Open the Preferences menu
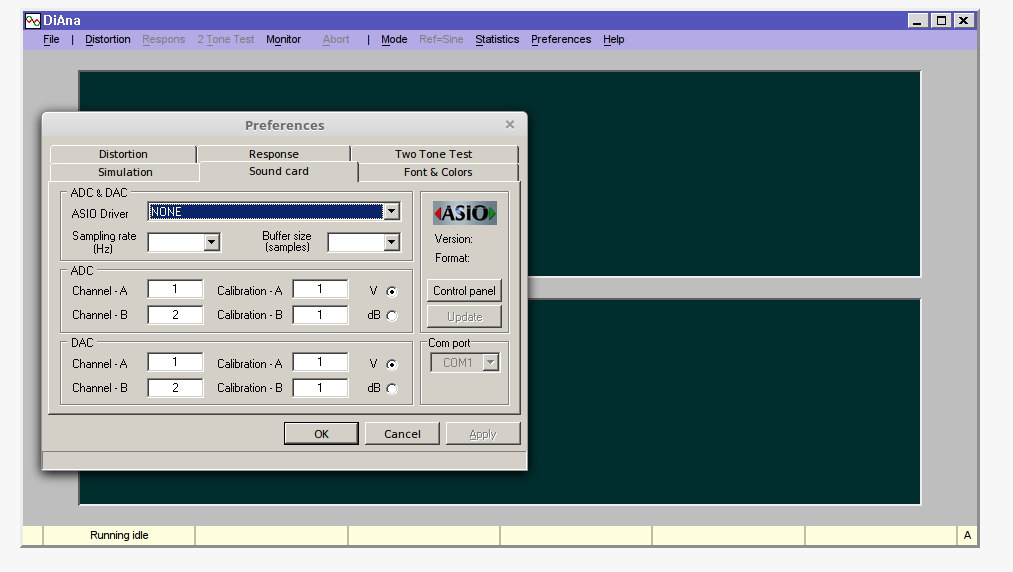The width and height of the screenshot is (1013, 572). point(561,39)
